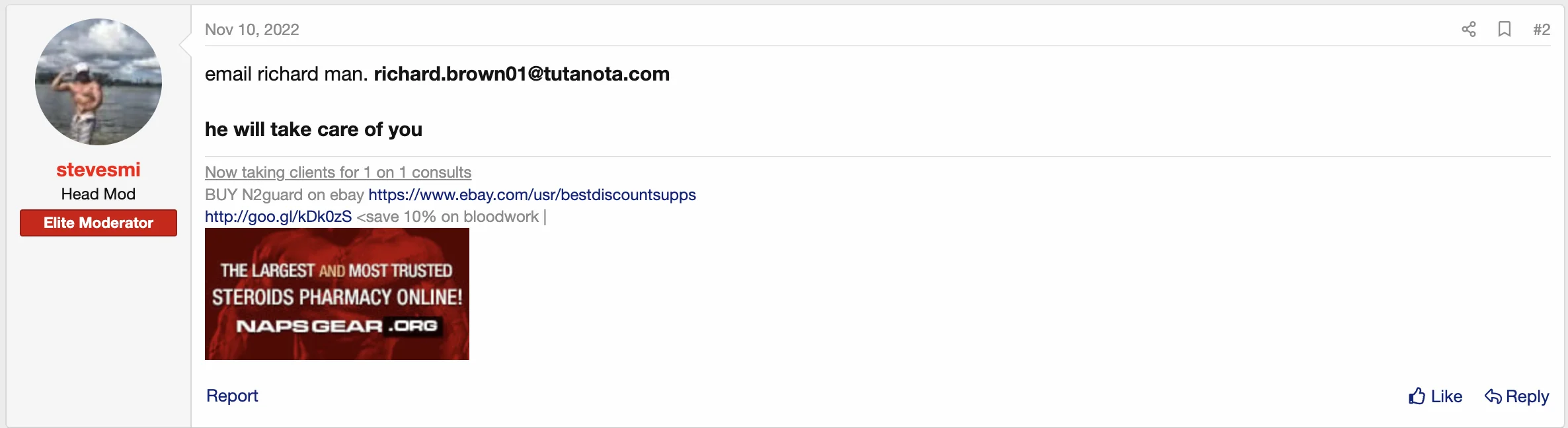Screen dimensions: 1568x428
Task: Click the thumbs-up Like button
Action: pyautogui.click(x=1434, y=396)
